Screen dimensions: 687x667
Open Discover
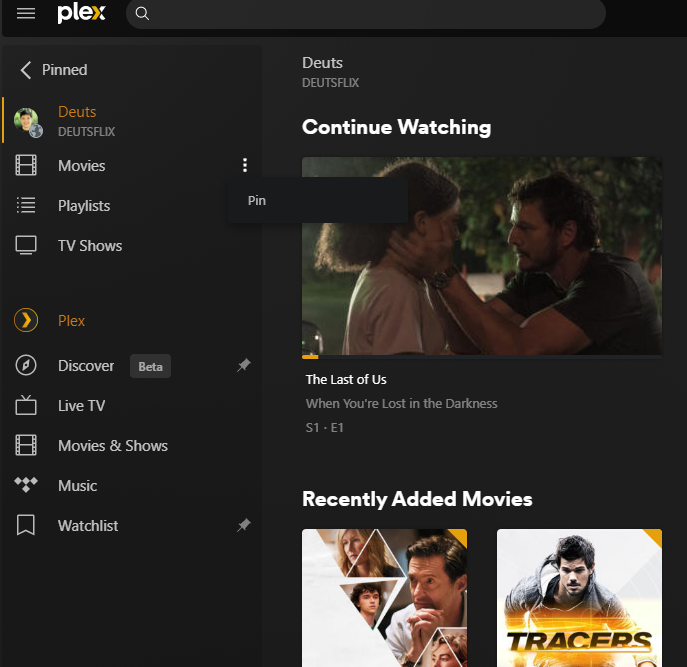coord(86,365)
